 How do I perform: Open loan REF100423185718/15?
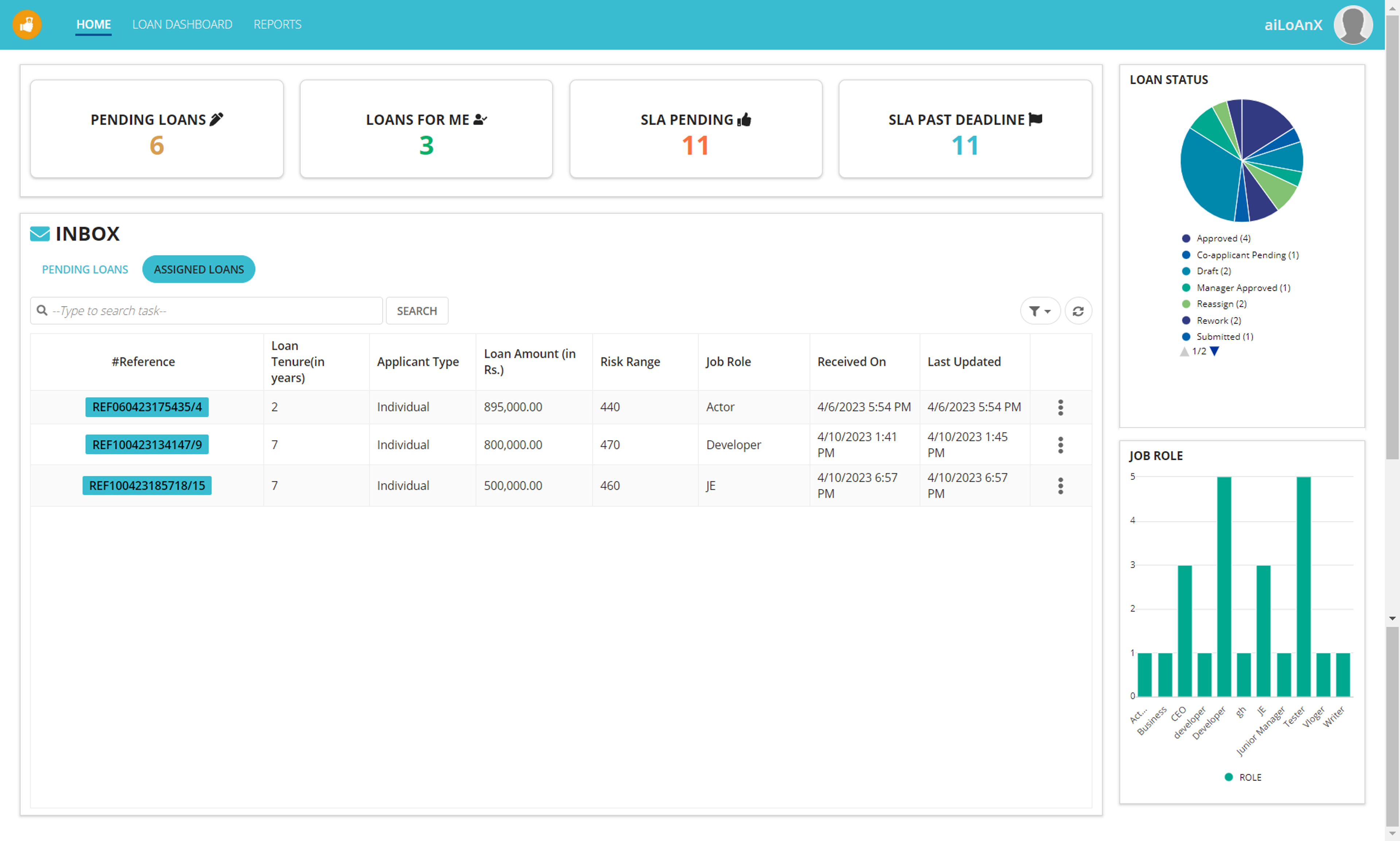(147, 486)
